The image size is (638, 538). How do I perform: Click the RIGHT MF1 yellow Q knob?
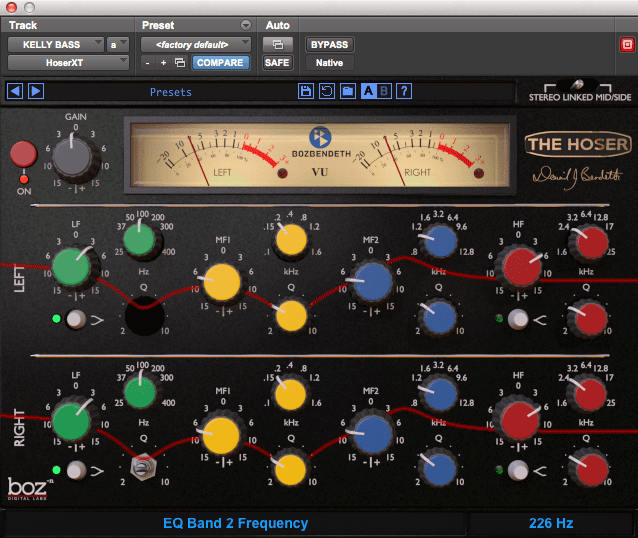[x=290, y=469]
